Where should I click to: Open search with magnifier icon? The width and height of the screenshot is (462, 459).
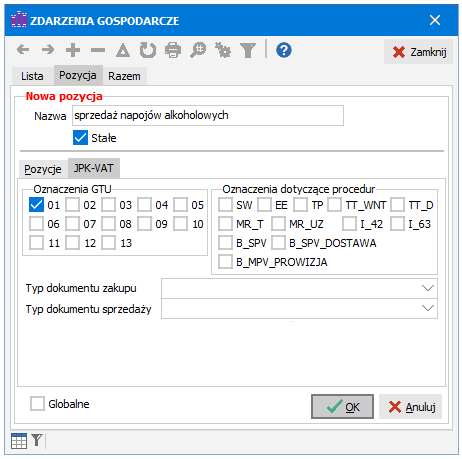(x=198, y=50)
